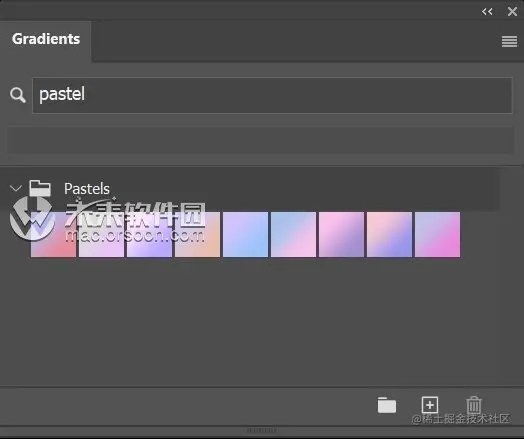Close the Gradients panel
Image resolution: width=524 pixels, height=439 pixels.
[512, 12]
